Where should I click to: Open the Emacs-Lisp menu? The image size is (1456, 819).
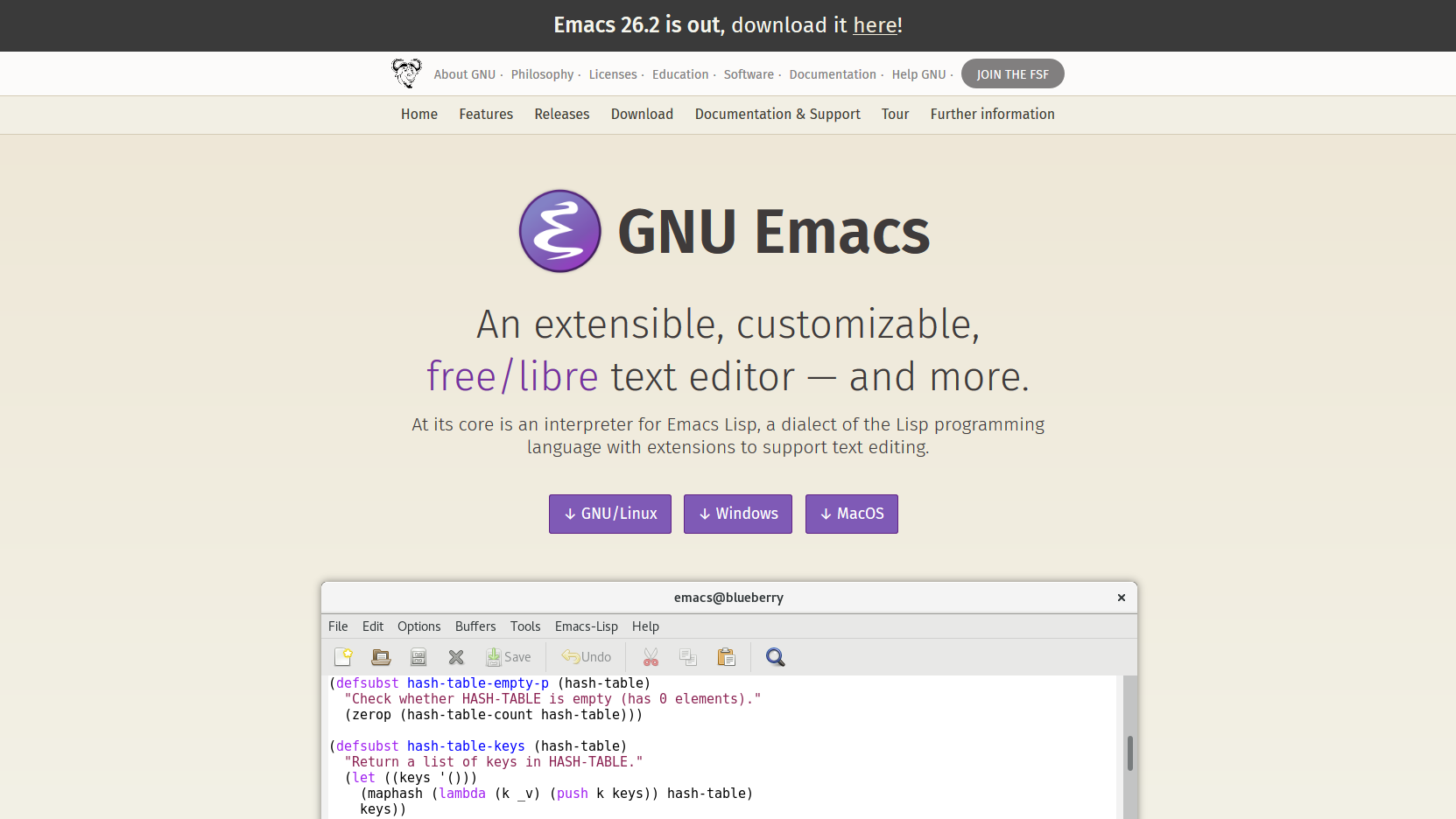[586, 626]
